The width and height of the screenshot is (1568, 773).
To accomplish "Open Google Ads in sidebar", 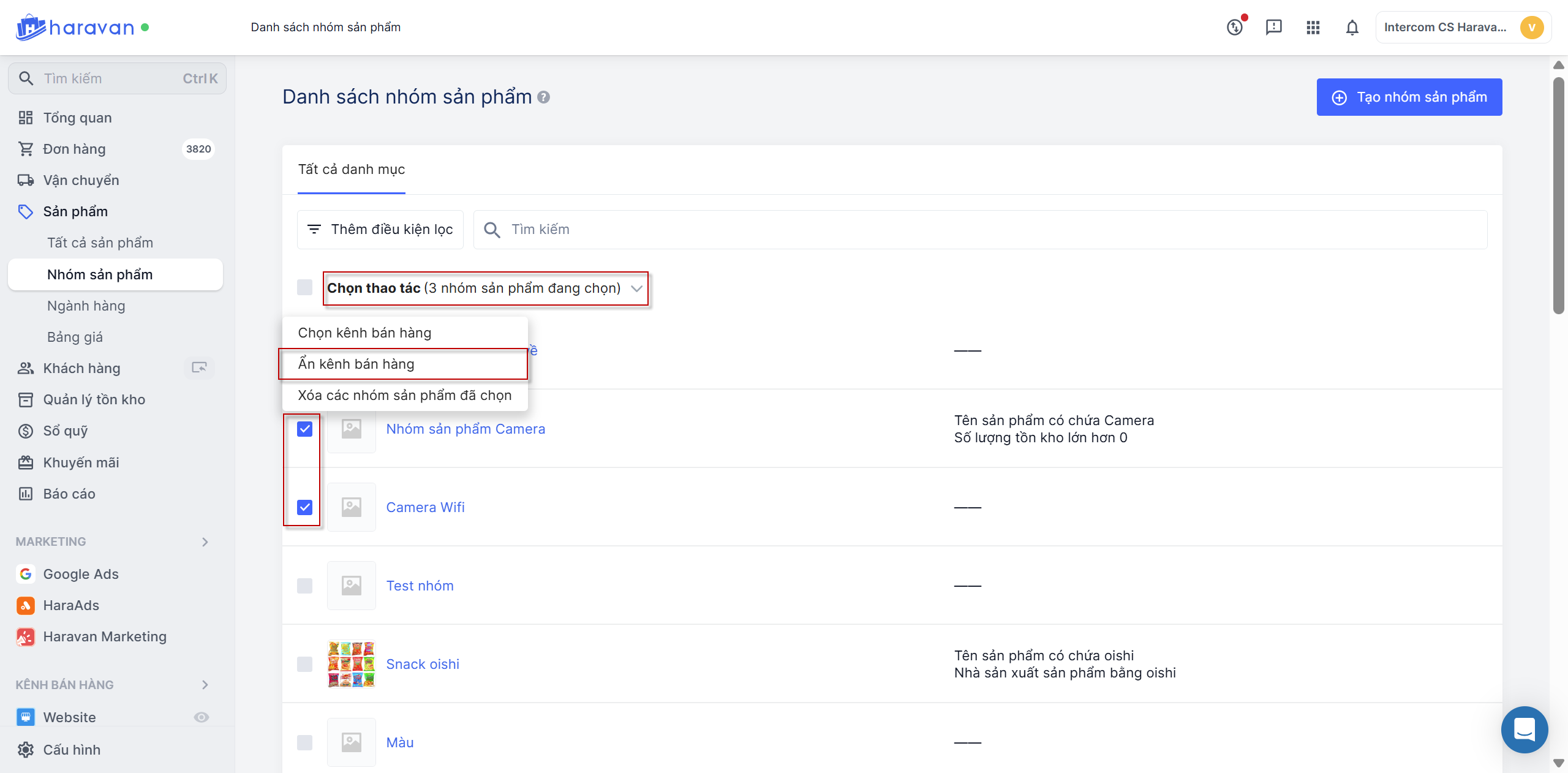I will (x=81, y=574).
